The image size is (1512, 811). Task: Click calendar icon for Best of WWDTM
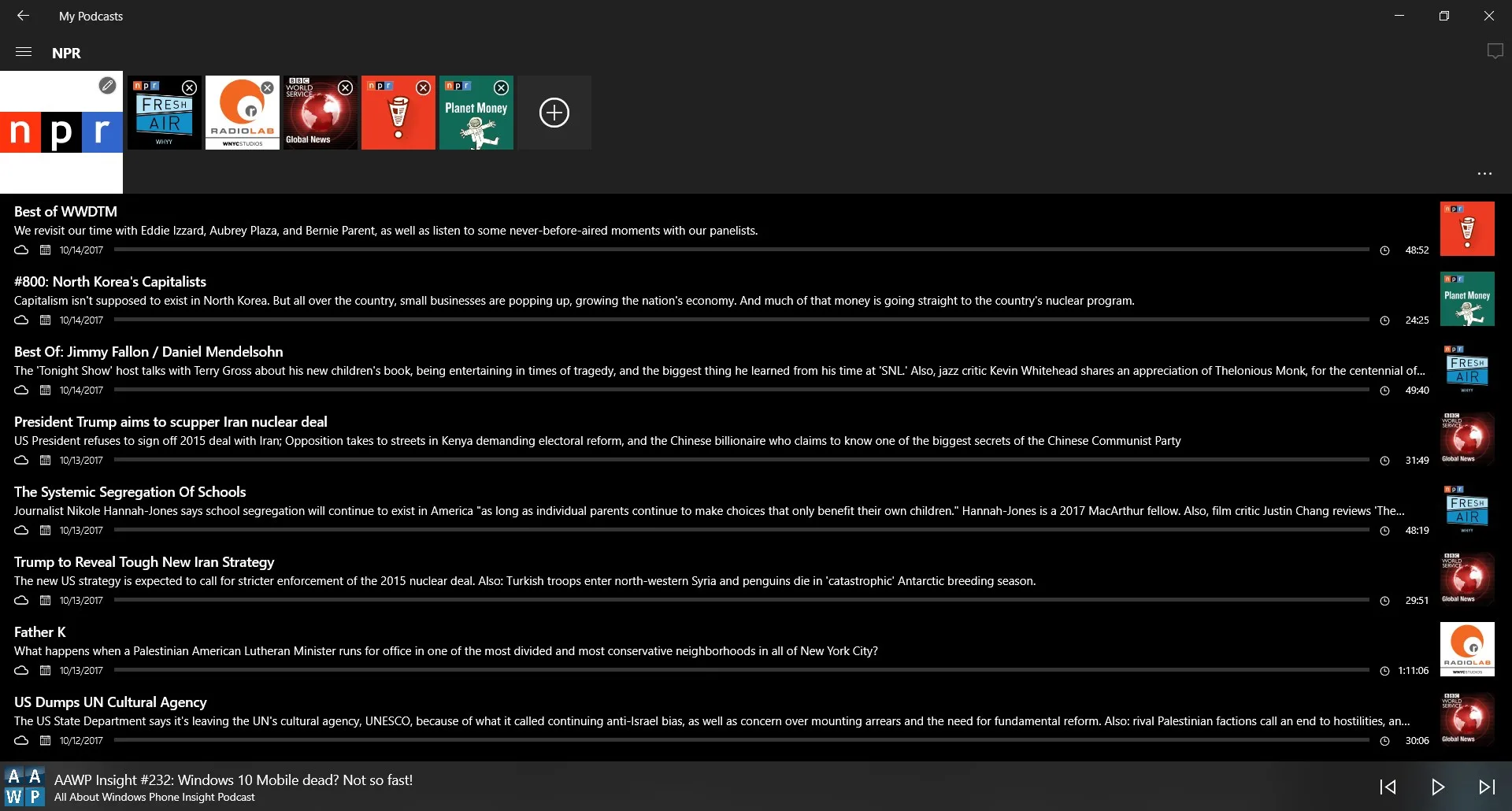point(45,250)
